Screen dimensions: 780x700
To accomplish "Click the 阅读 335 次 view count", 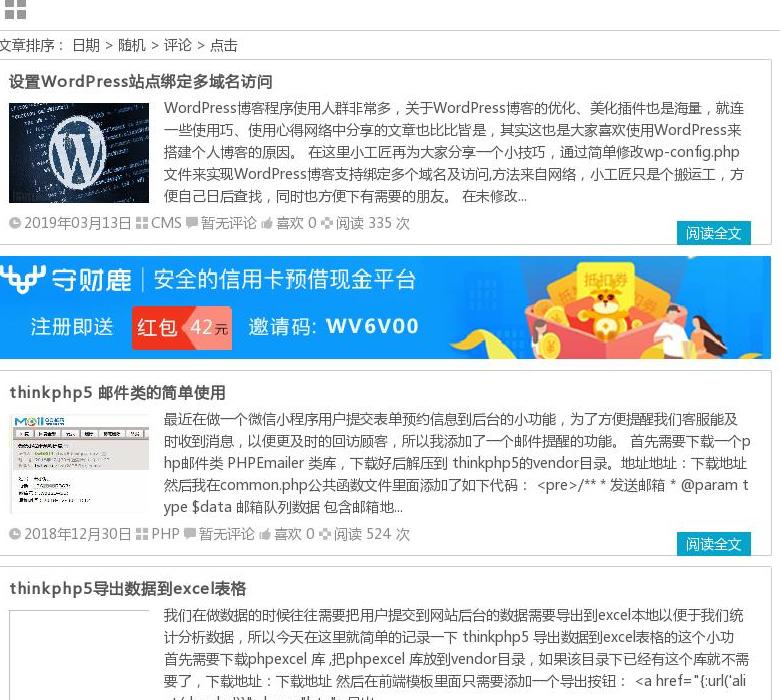I will pyautogui.click(x=373, y=223).
